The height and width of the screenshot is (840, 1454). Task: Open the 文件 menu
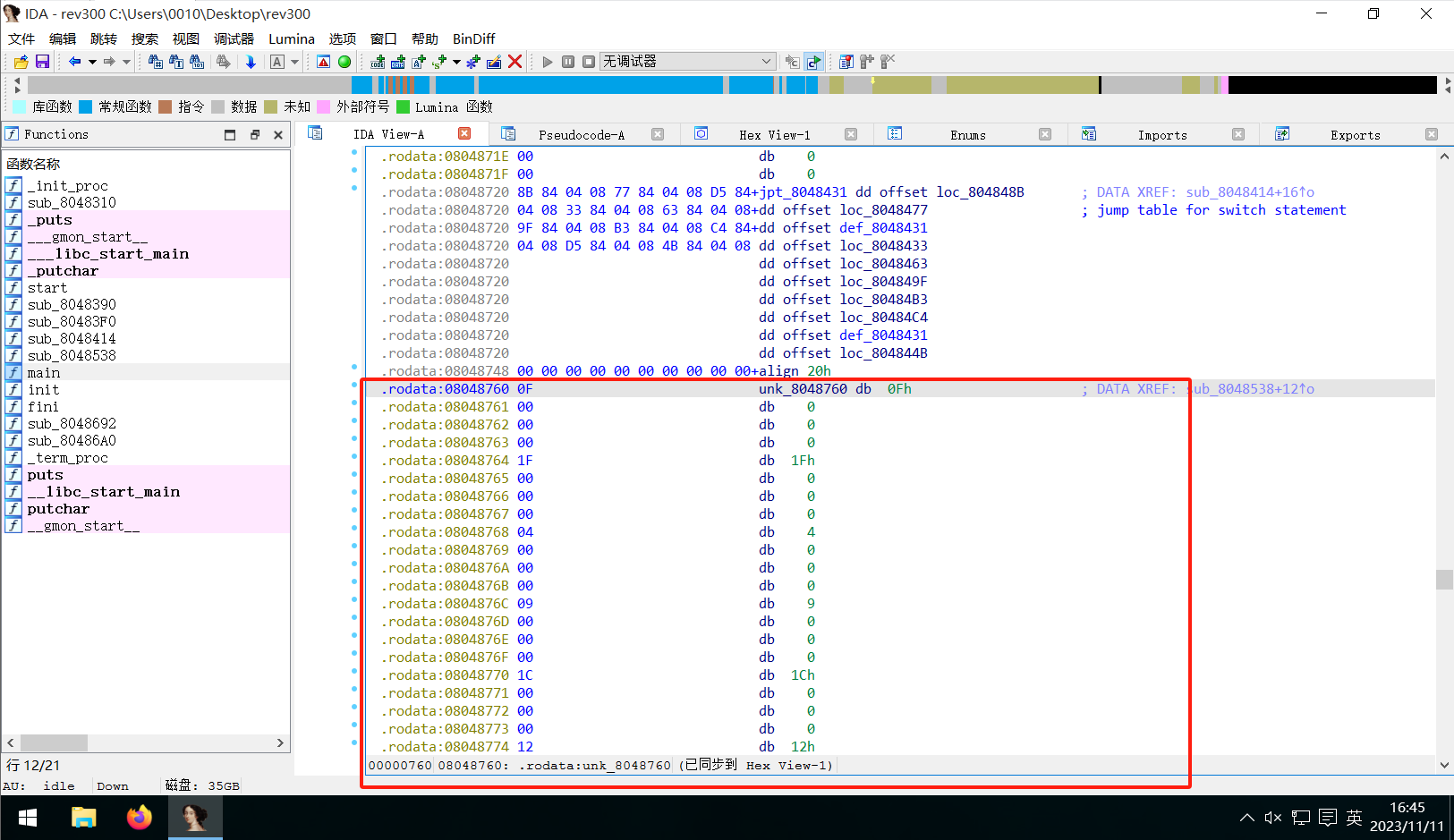click(x=21, y=39)
